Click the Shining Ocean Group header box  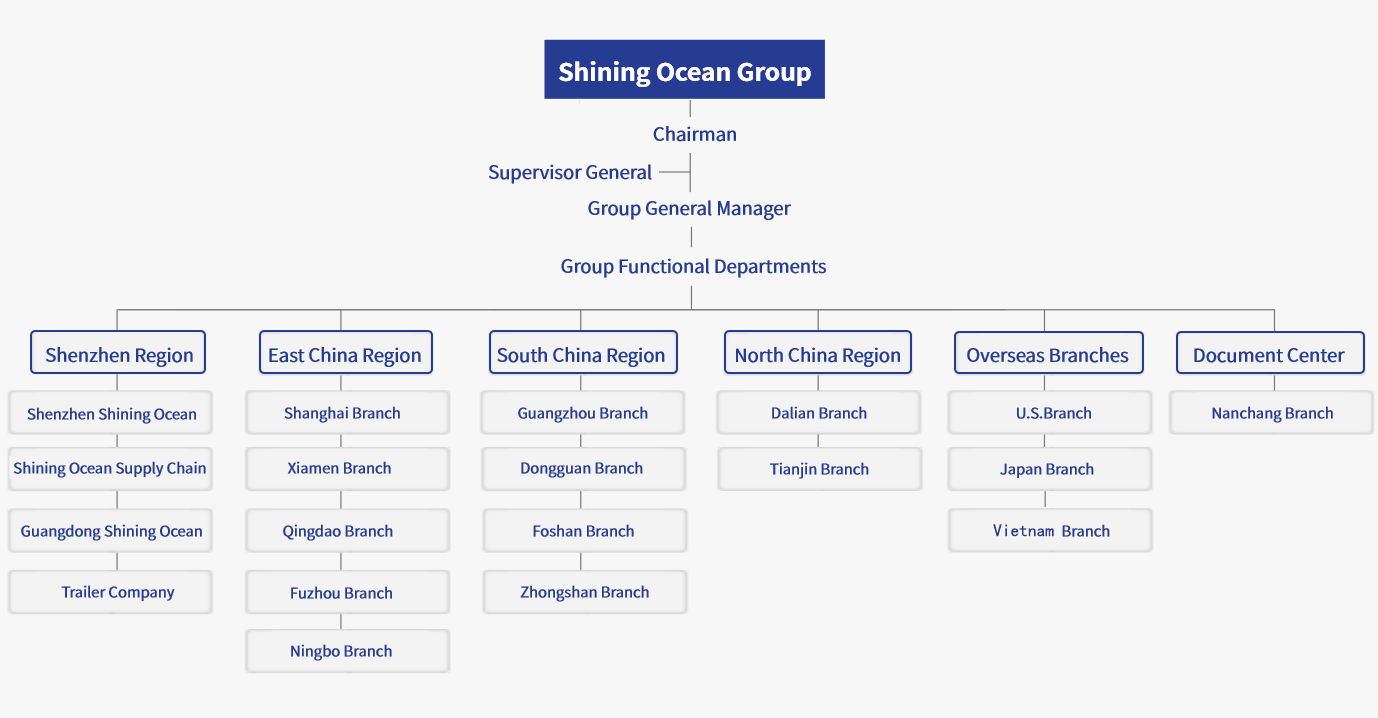click(684, 70)
